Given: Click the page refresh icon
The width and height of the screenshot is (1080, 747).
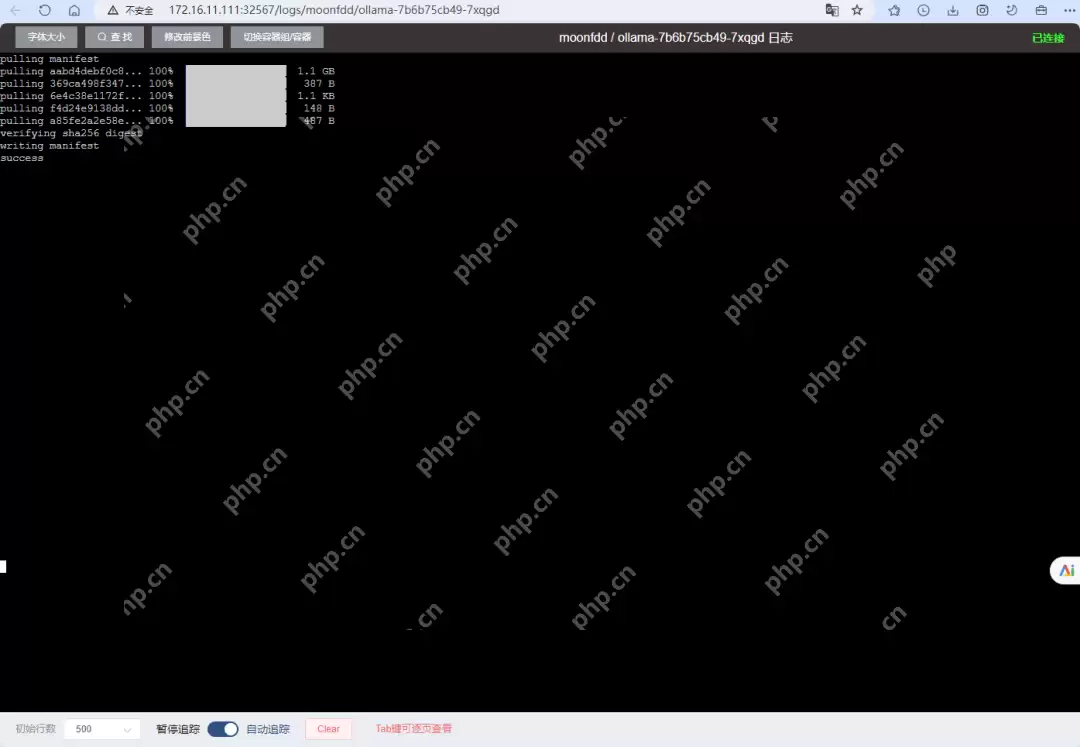Looking at the screenshot, I should (x=44, y=10).
